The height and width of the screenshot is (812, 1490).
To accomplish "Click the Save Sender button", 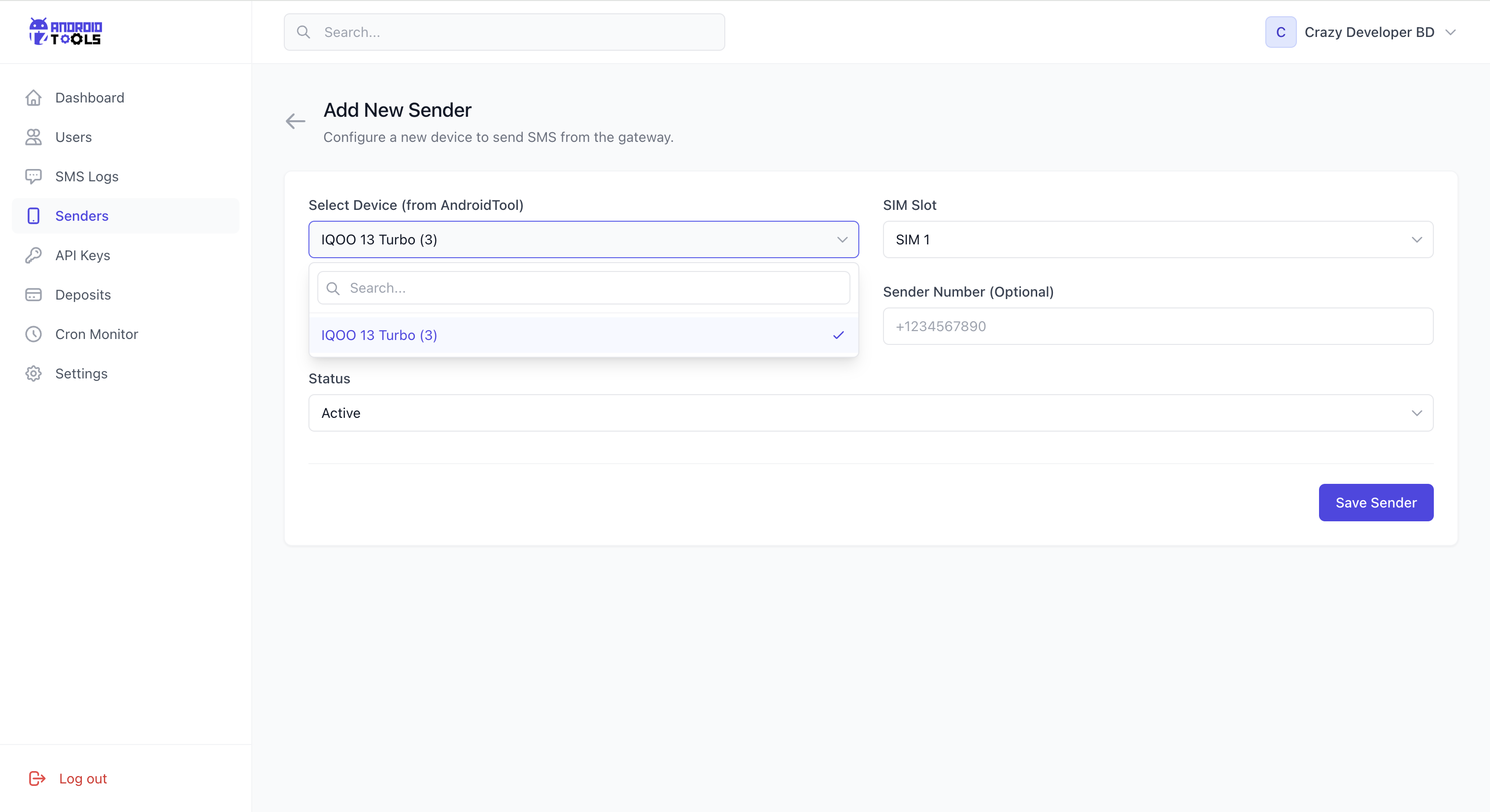I will (x=1376, y=503).
